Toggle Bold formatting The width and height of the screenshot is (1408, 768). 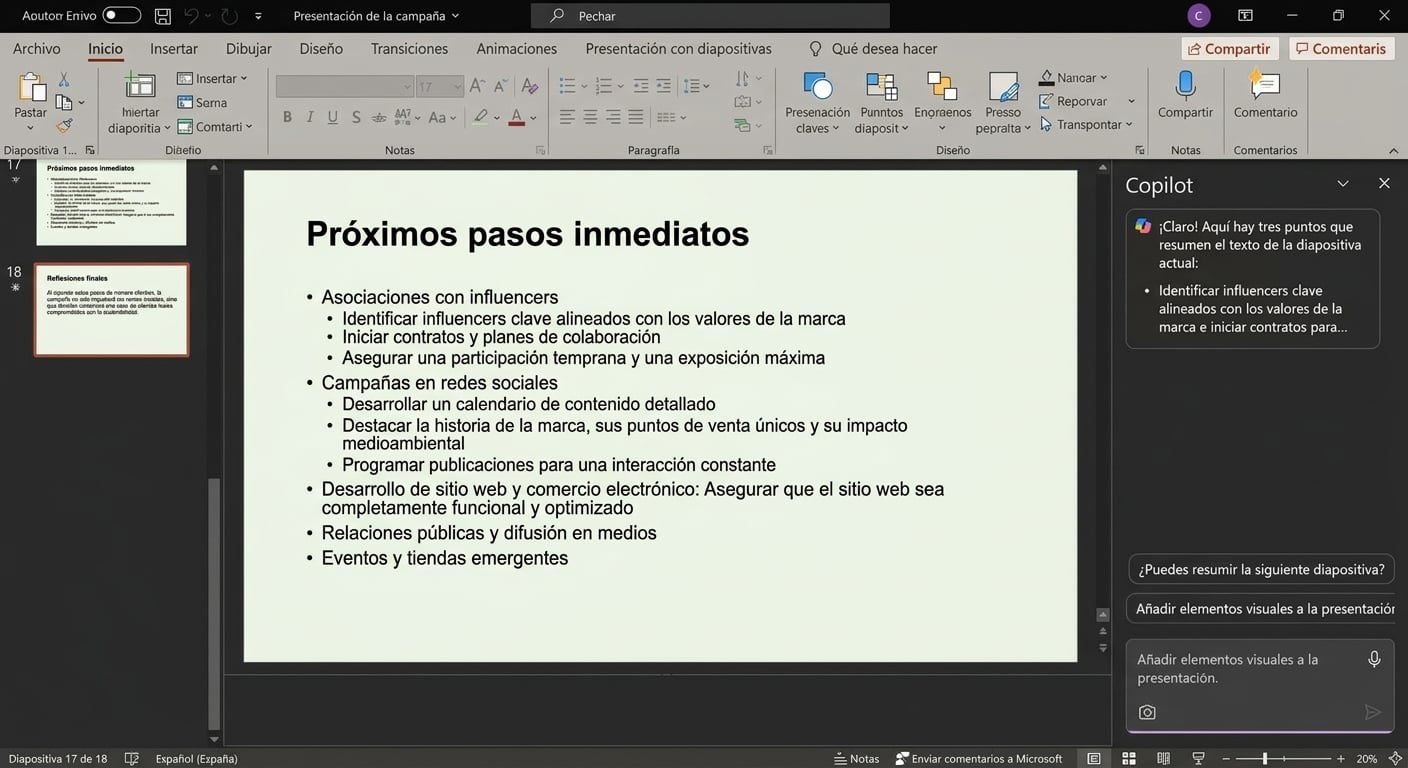(x=287, y=117)
